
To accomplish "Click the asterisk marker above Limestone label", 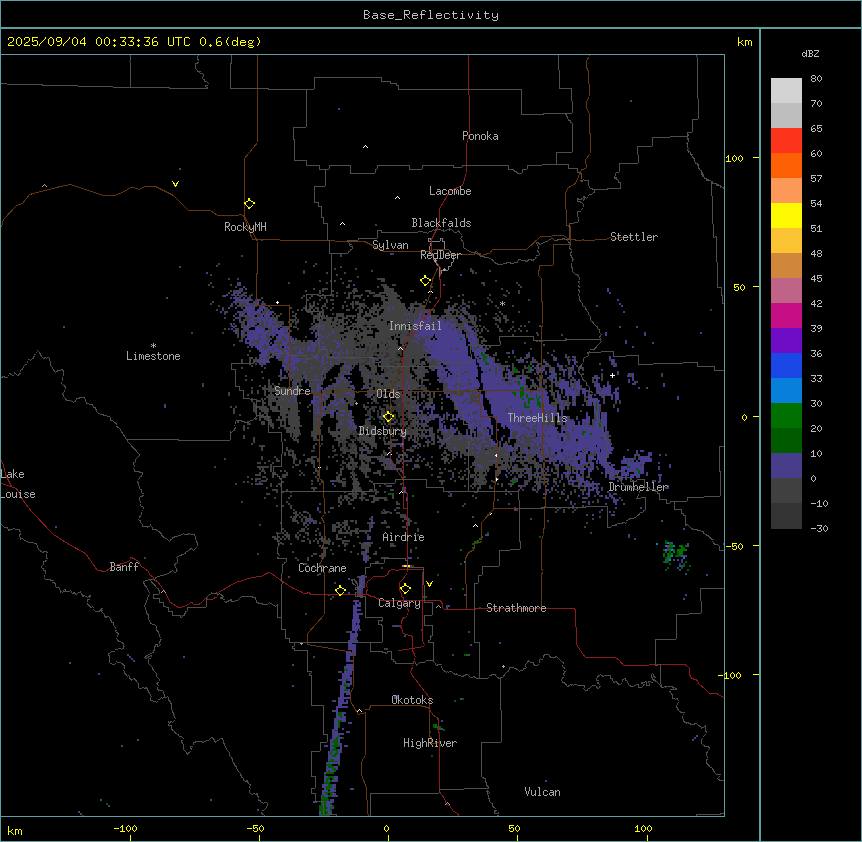I will click(153, 346).
